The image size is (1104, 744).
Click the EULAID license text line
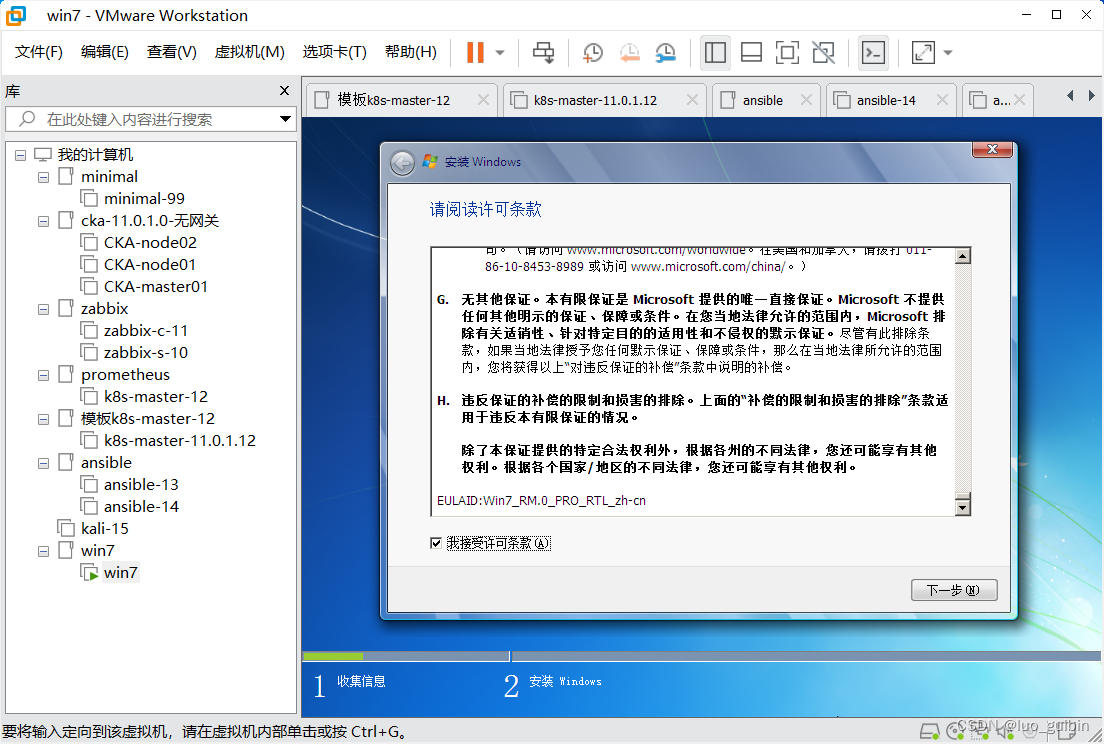541,500
